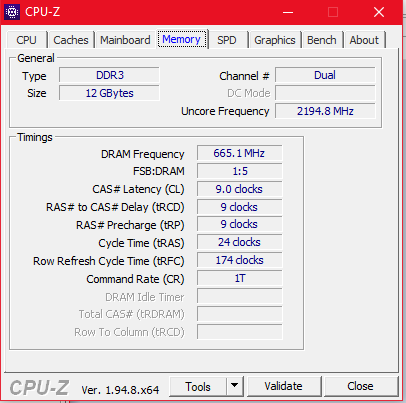Select the Mainboard tab
The image size is (406, 403).
(x=125, y=40)
